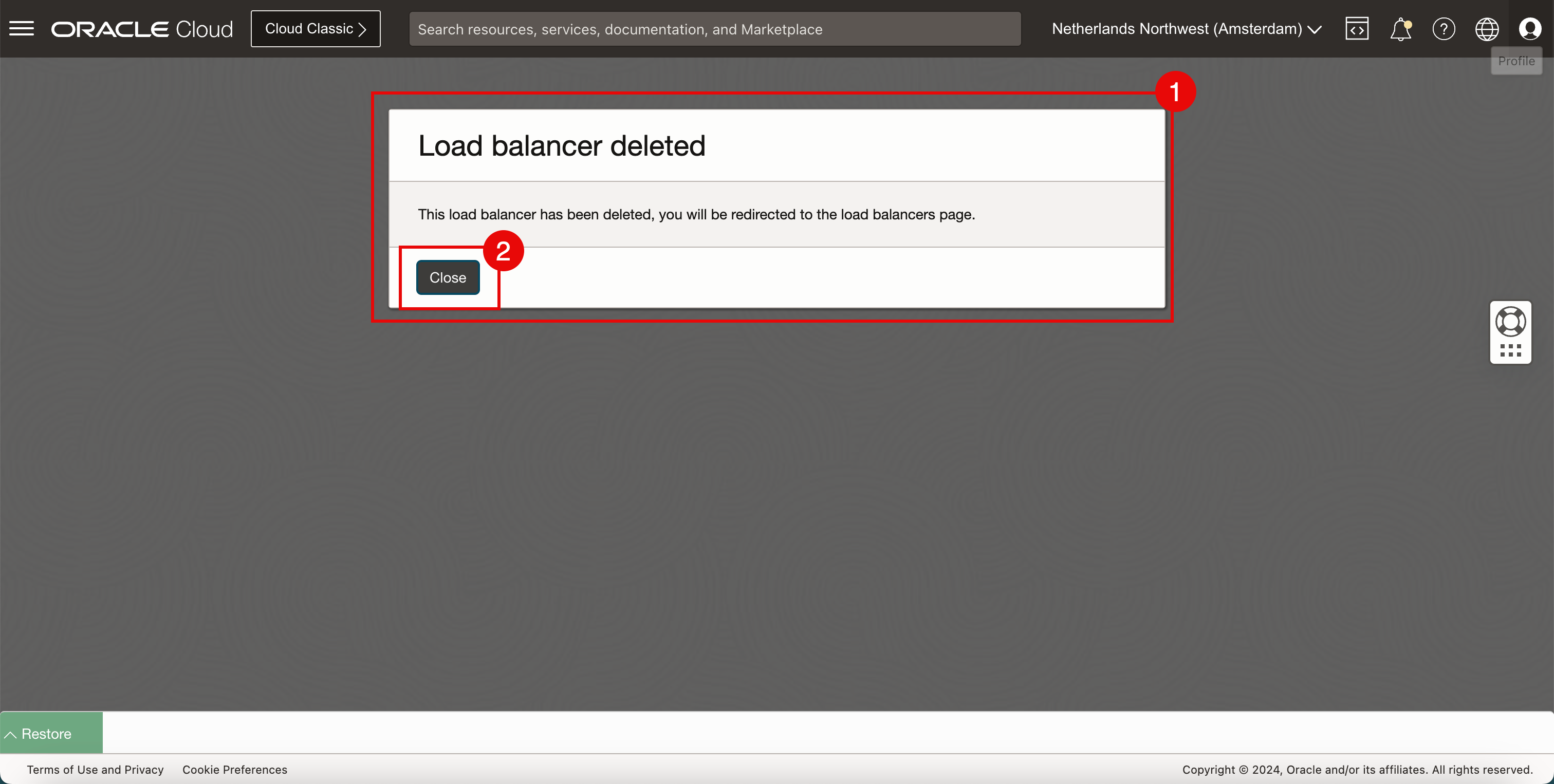
Task: Click the copyright notice in the footer
Action: (x=1357, y=770)
